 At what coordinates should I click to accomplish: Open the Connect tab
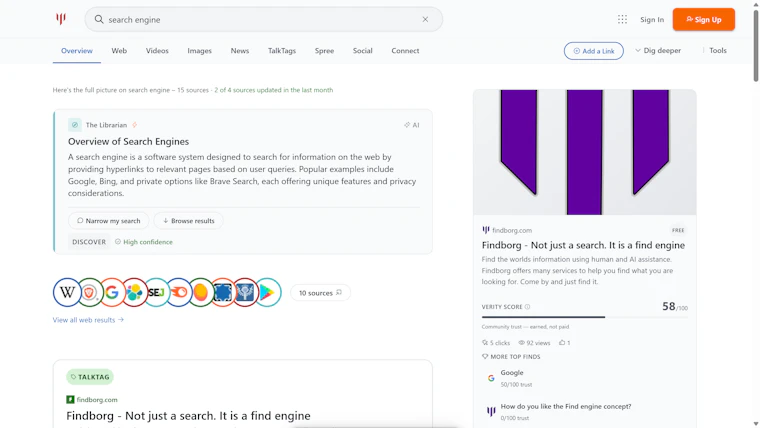pos(405,50)
